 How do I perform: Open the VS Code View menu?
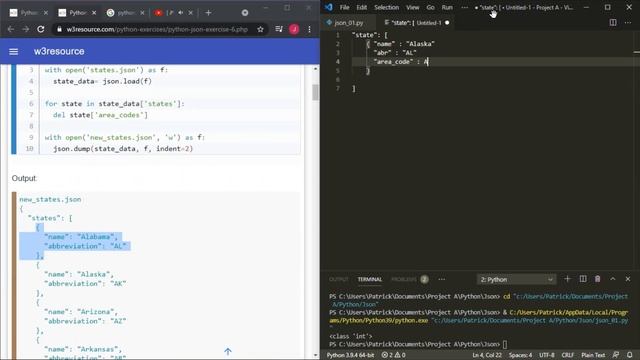[413, 7]
